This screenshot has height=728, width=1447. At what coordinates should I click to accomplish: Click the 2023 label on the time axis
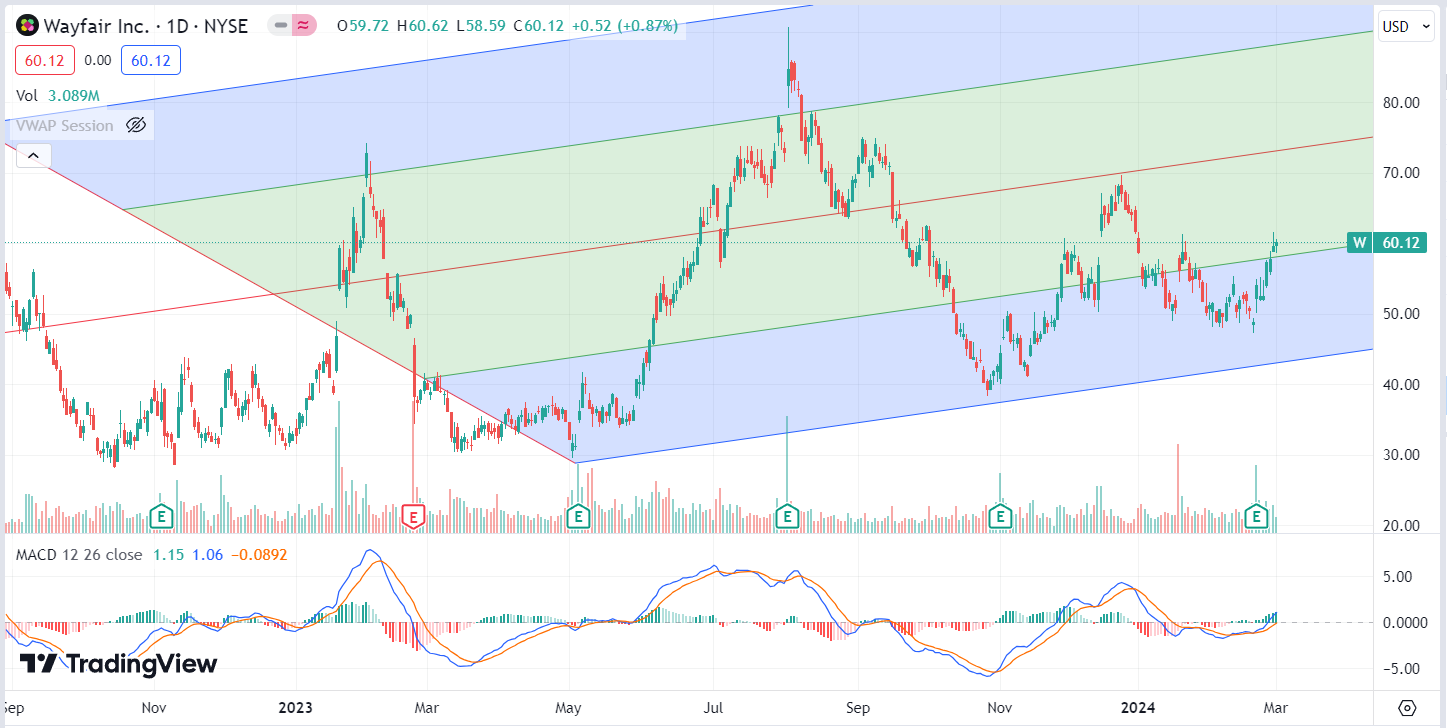pos(295,708)
